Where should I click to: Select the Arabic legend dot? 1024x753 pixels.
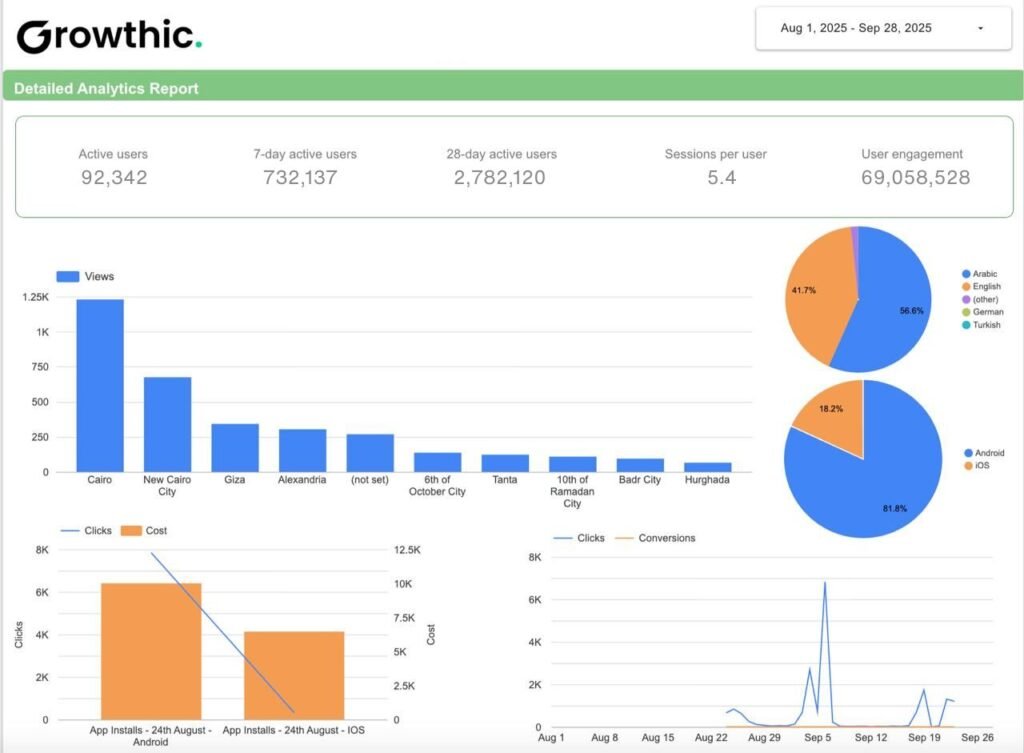click(965, 274)
